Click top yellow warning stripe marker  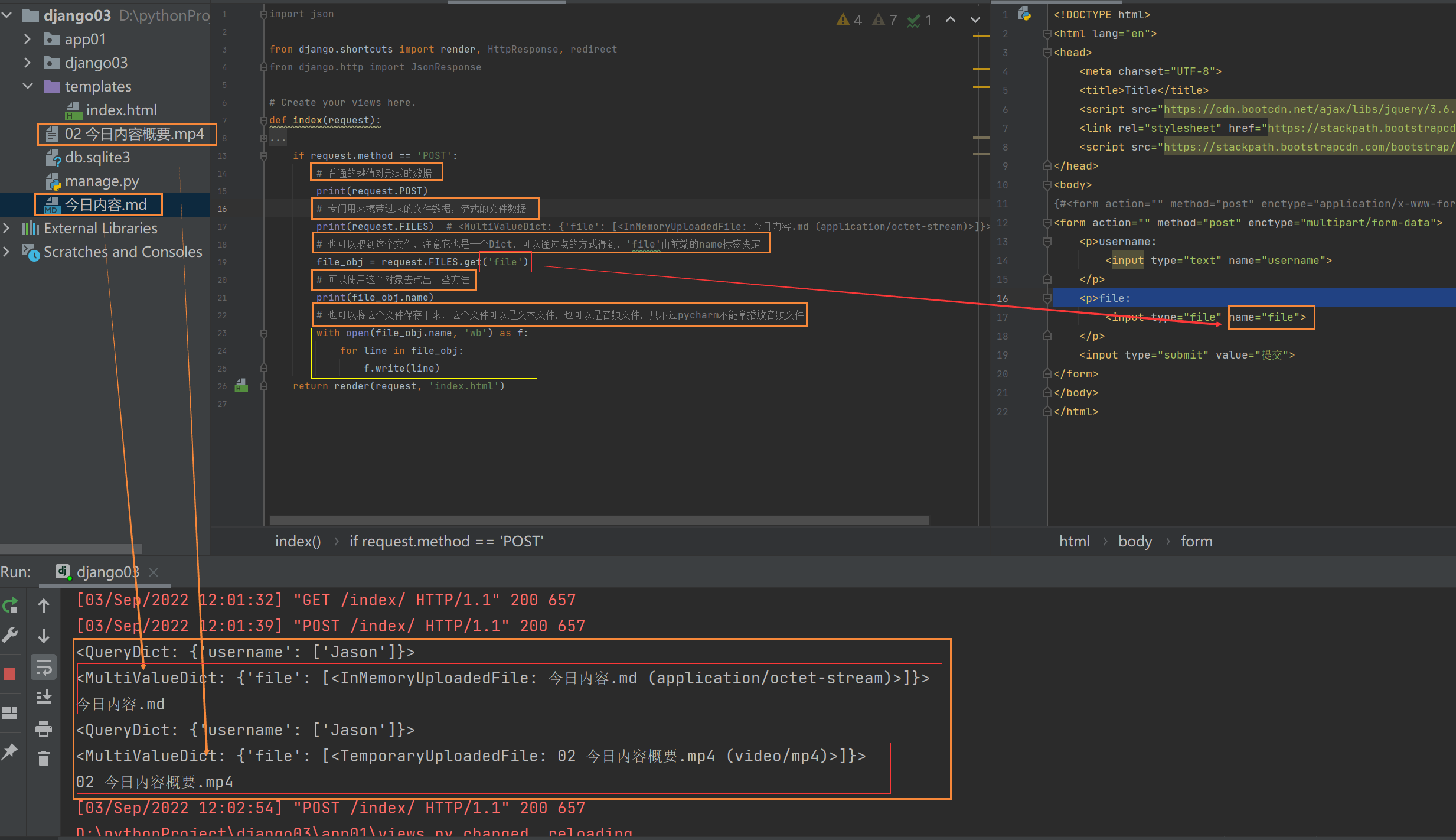(981, 36)
